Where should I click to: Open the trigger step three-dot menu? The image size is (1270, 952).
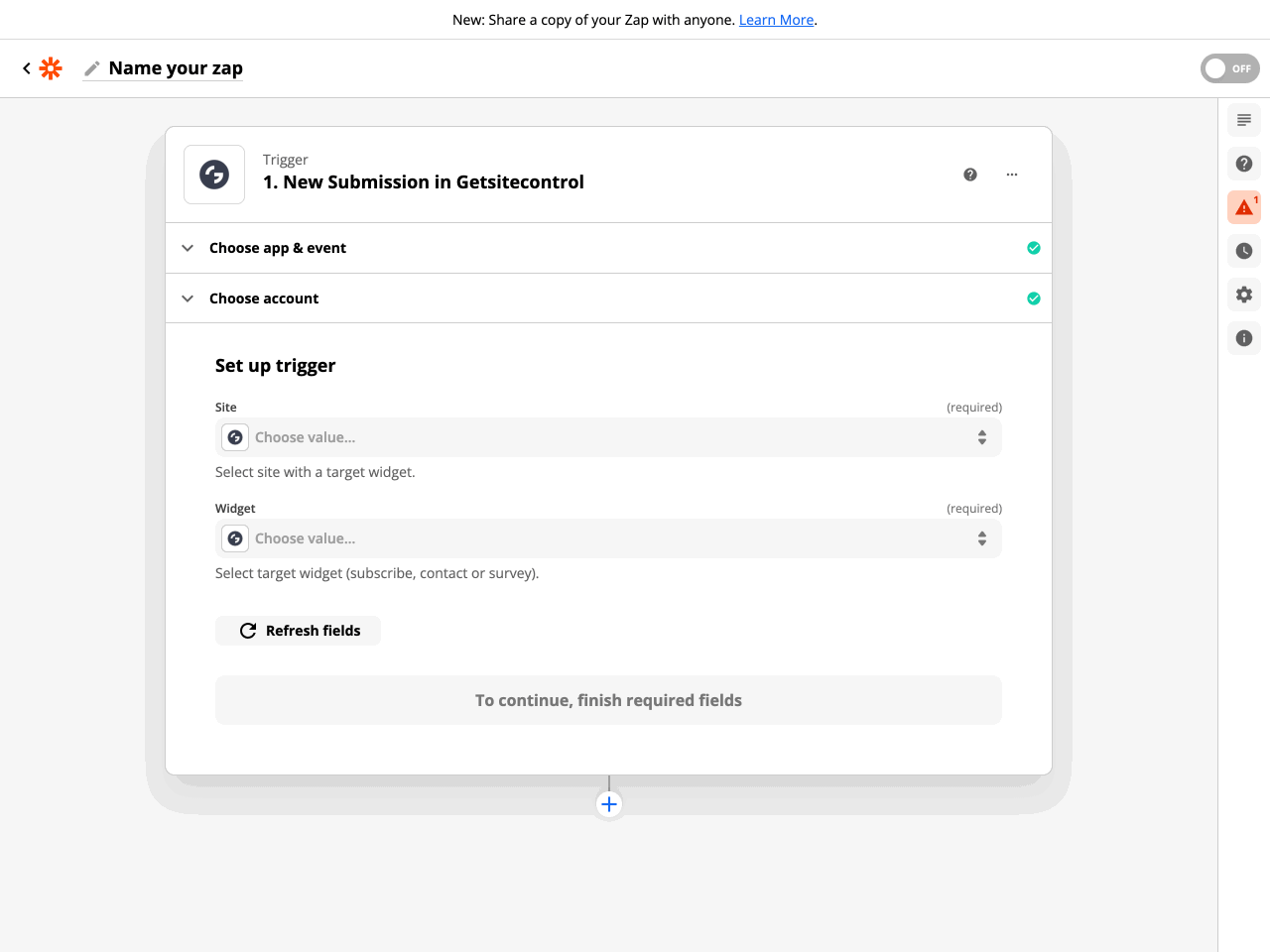click(x=1012, y=175)
